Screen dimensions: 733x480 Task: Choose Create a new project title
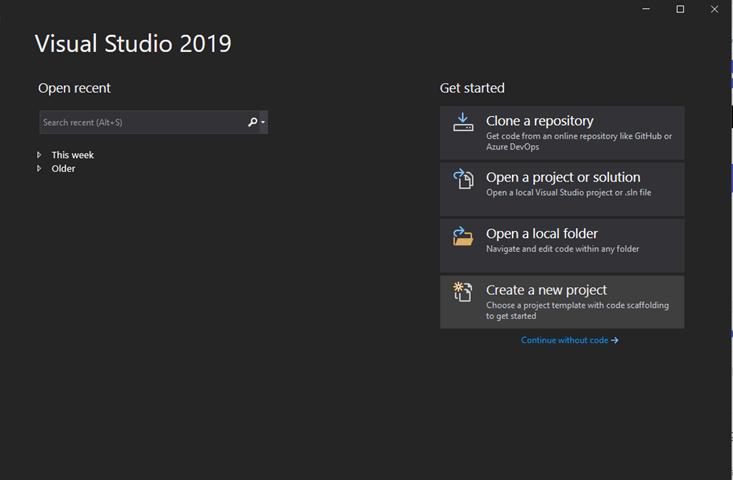point(546,290)
